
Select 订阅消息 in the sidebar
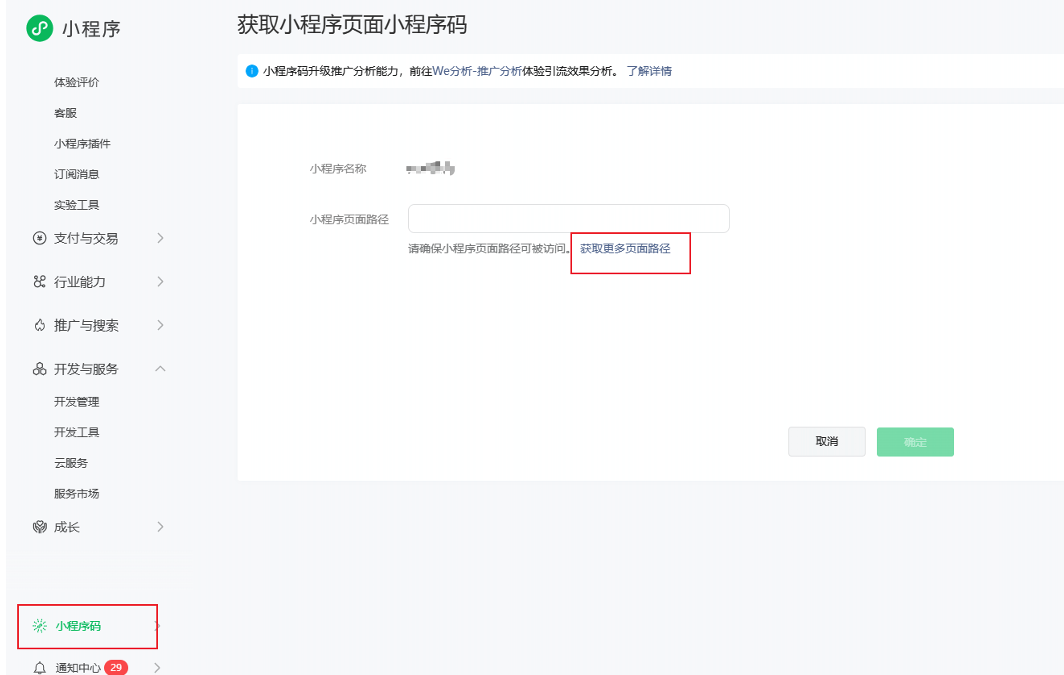coord(77,174)
